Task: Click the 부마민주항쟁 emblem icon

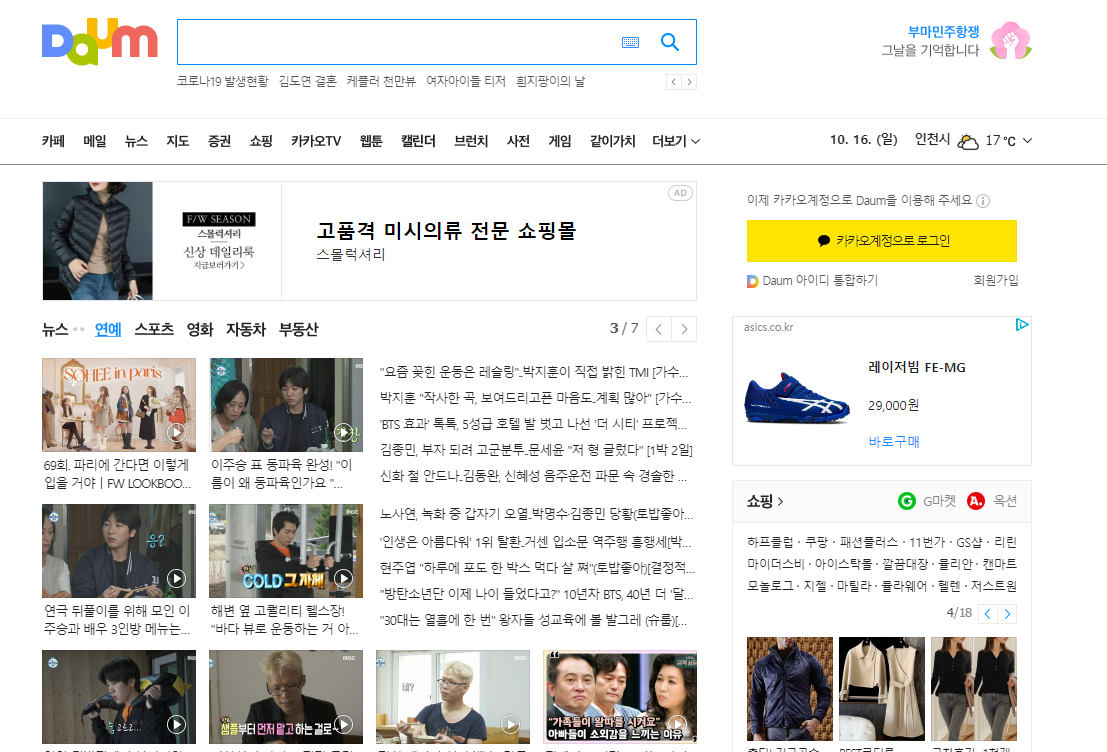Action: [1010, 42]
